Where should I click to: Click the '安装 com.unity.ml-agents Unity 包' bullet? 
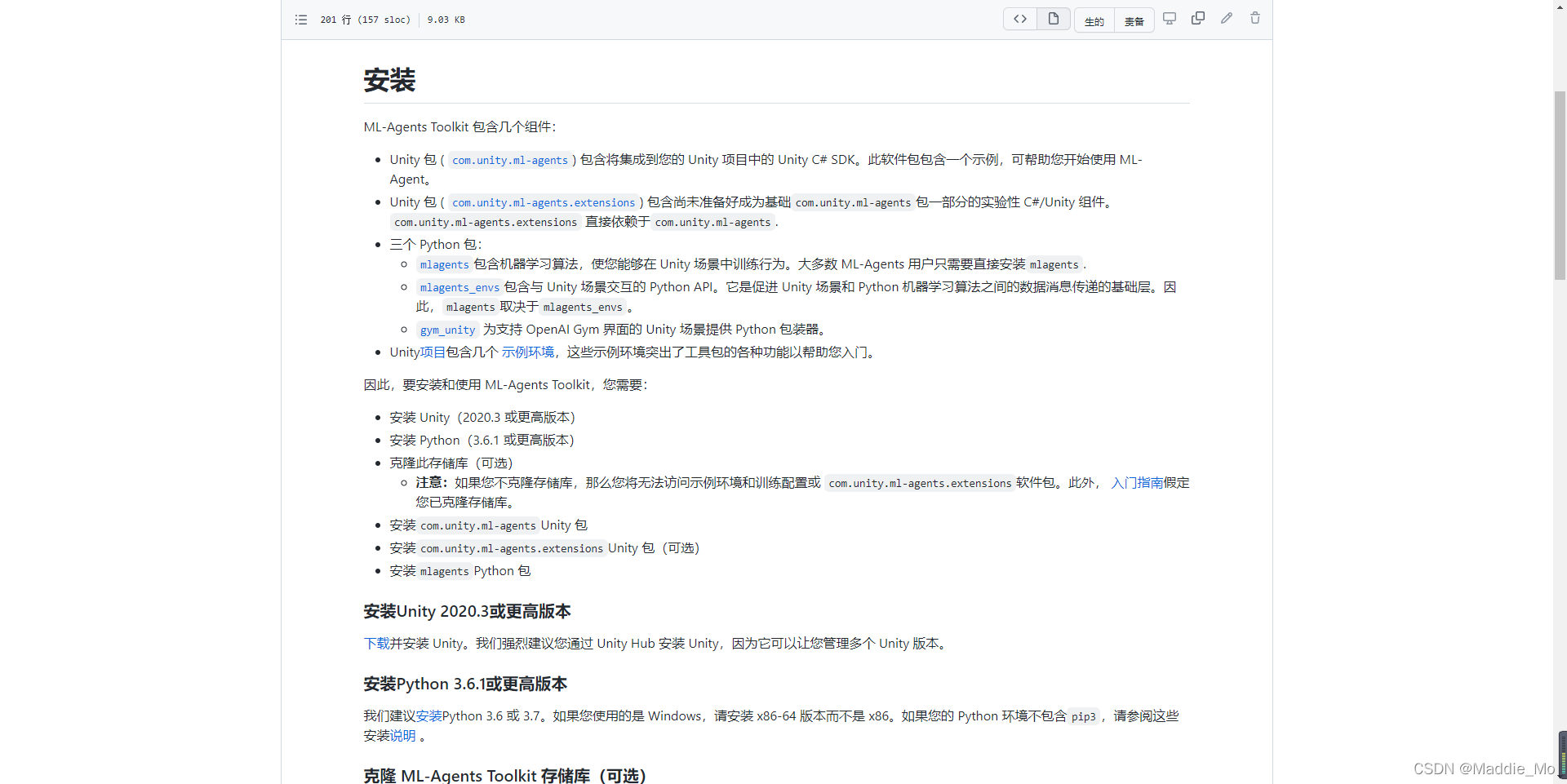point(488,525)
